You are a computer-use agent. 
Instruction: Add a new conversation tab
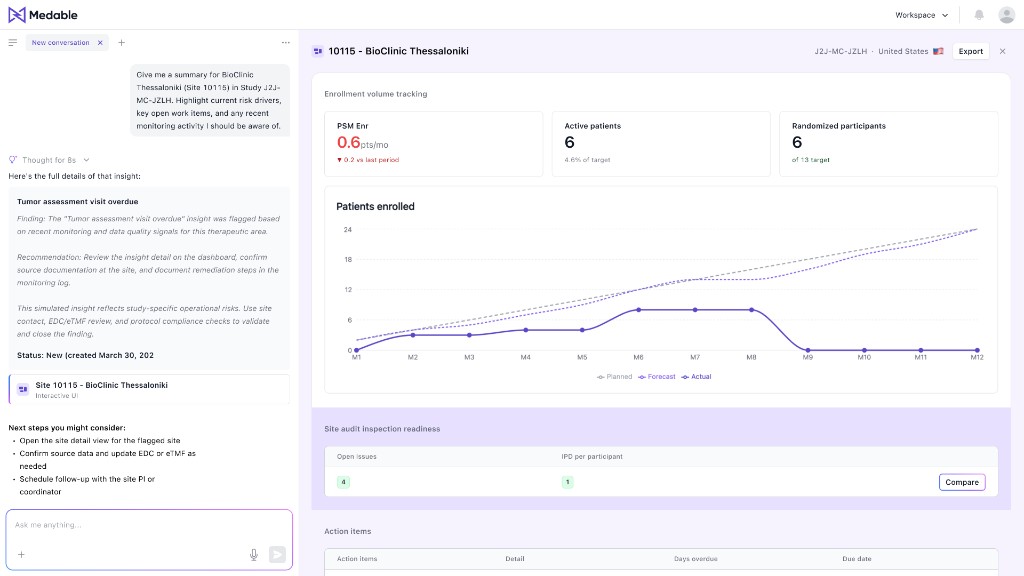(x=121, y=42)
